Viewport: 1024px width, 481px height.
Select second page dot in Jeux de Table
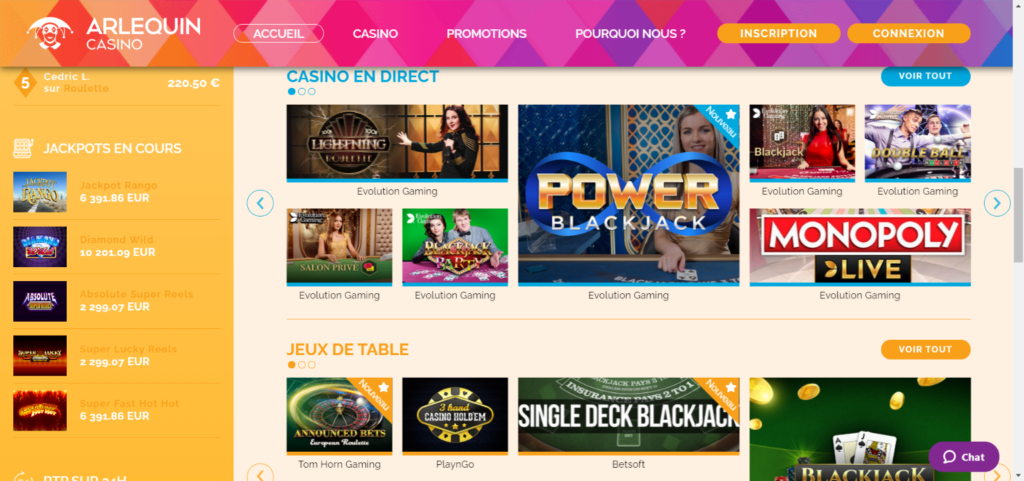[302, 365]
